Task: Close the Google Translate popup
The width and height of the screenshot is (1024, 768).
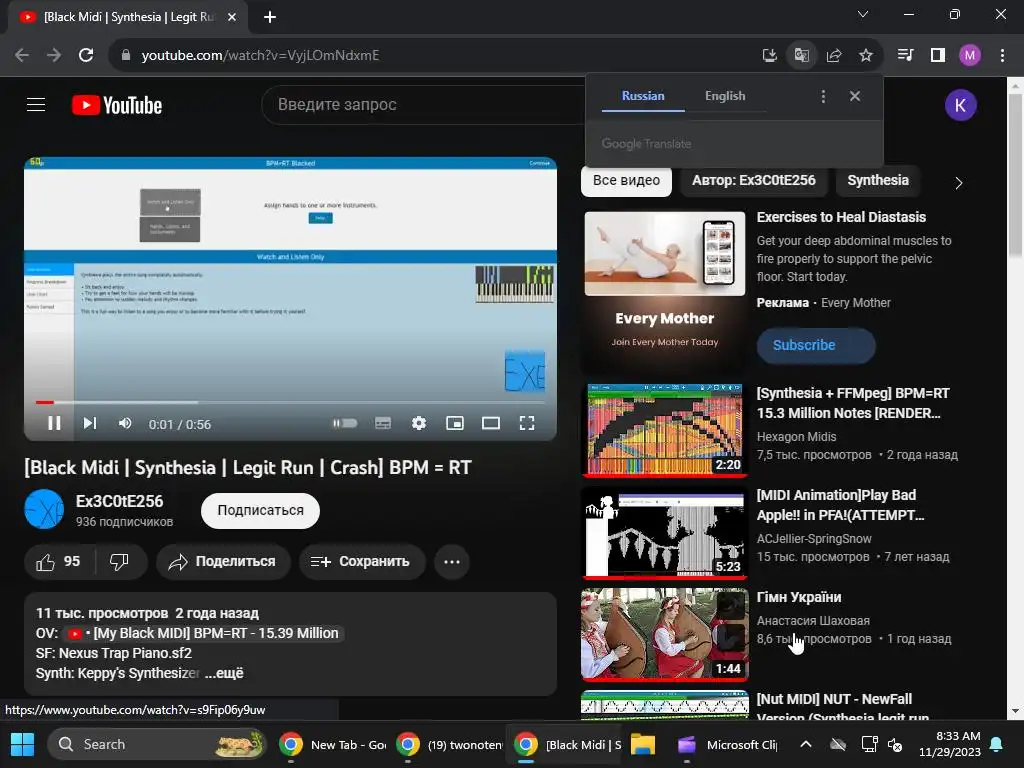Action: coord(855,96)
